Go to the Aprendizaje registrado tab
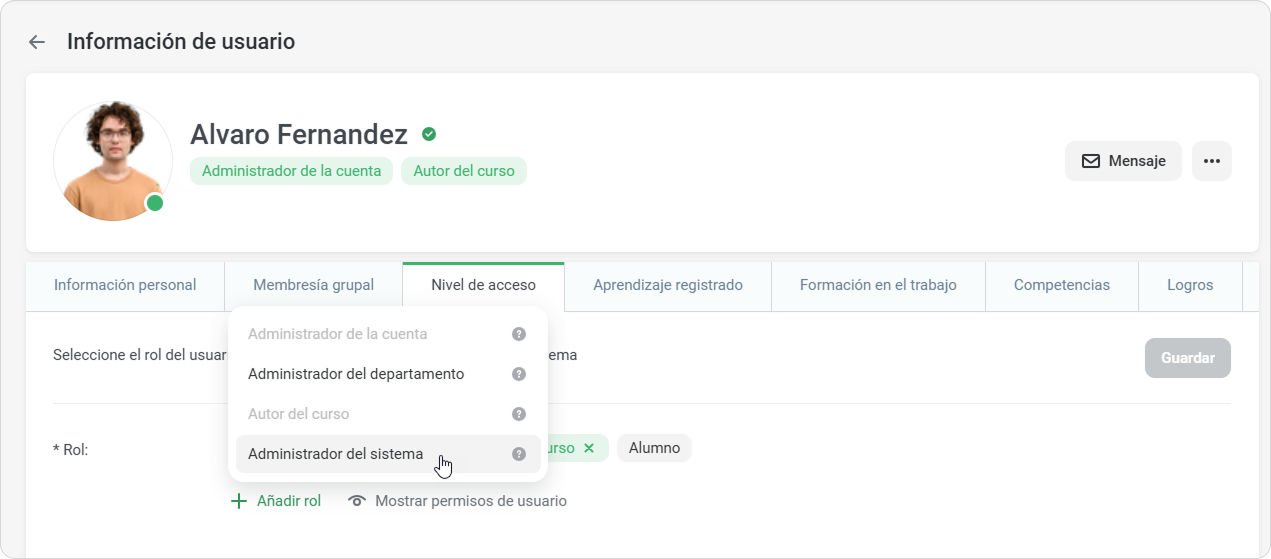The image size is (1271, 559). click(x=667, y=285)
